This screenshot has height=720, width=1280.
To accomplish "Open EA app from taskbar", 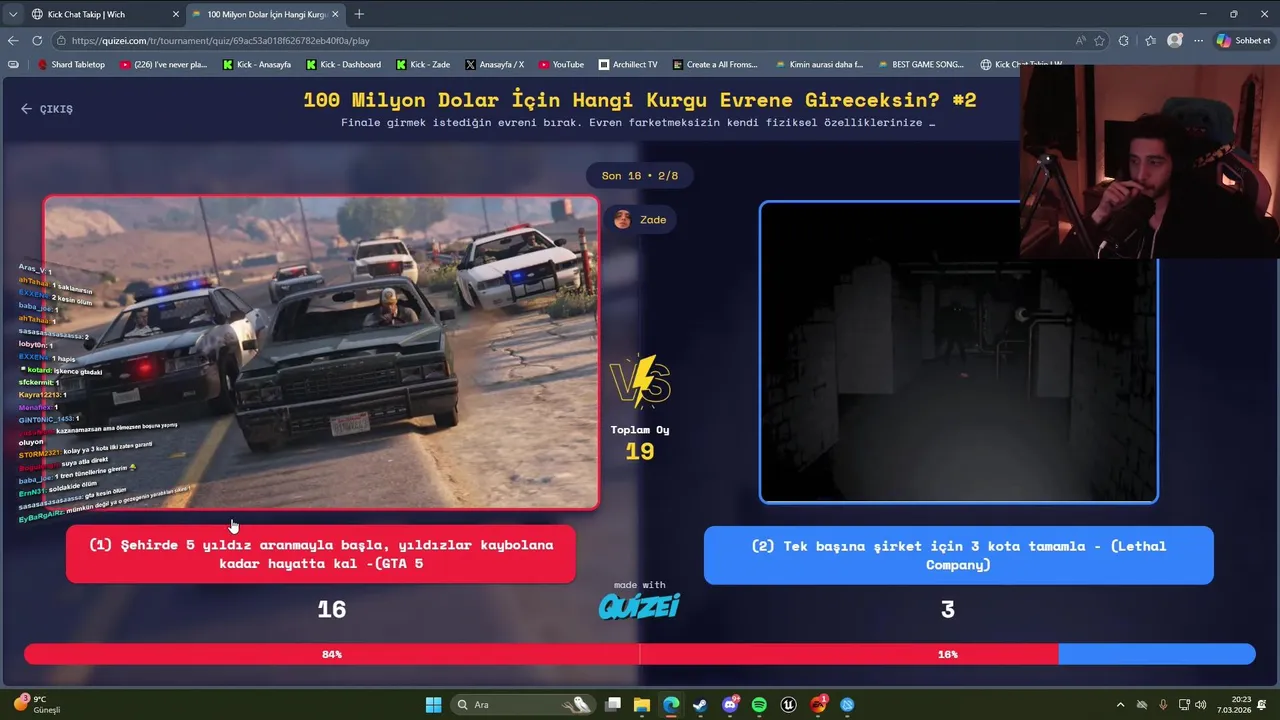I will [818, 705].
